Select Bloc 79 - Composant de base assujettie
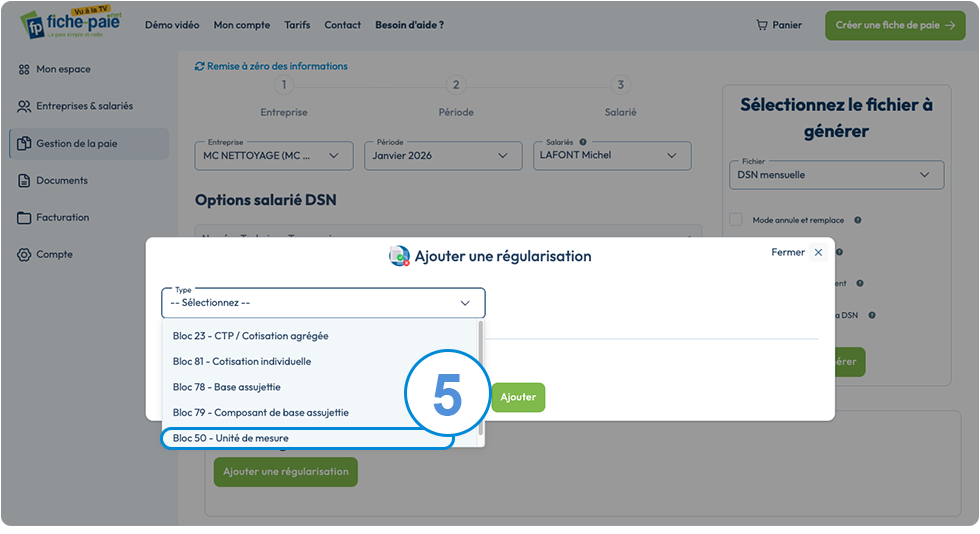980x534 pixels. click(319, 413)
